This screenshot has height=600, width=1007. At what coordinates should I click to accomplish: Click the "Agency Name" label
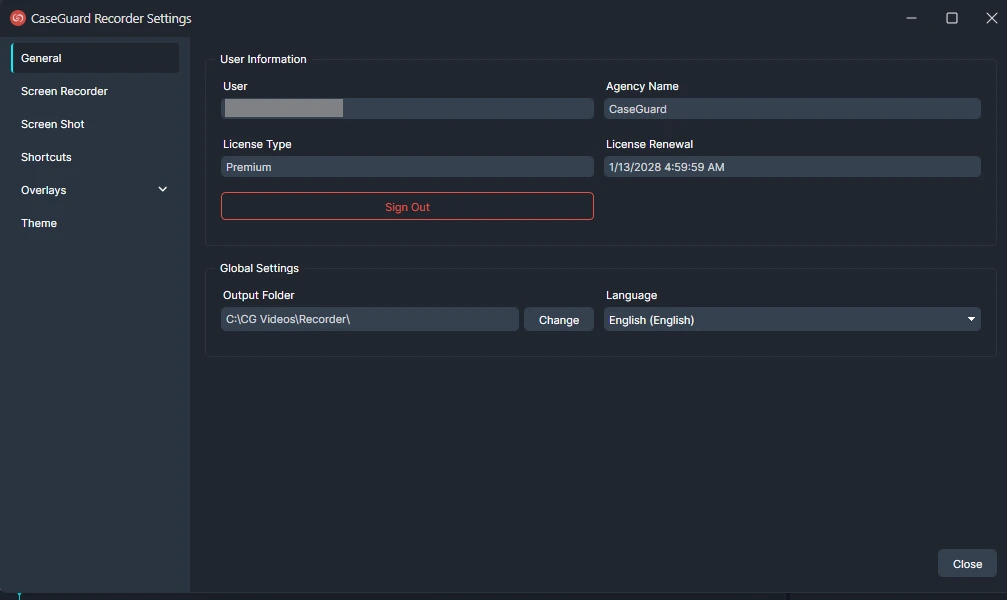642,86
